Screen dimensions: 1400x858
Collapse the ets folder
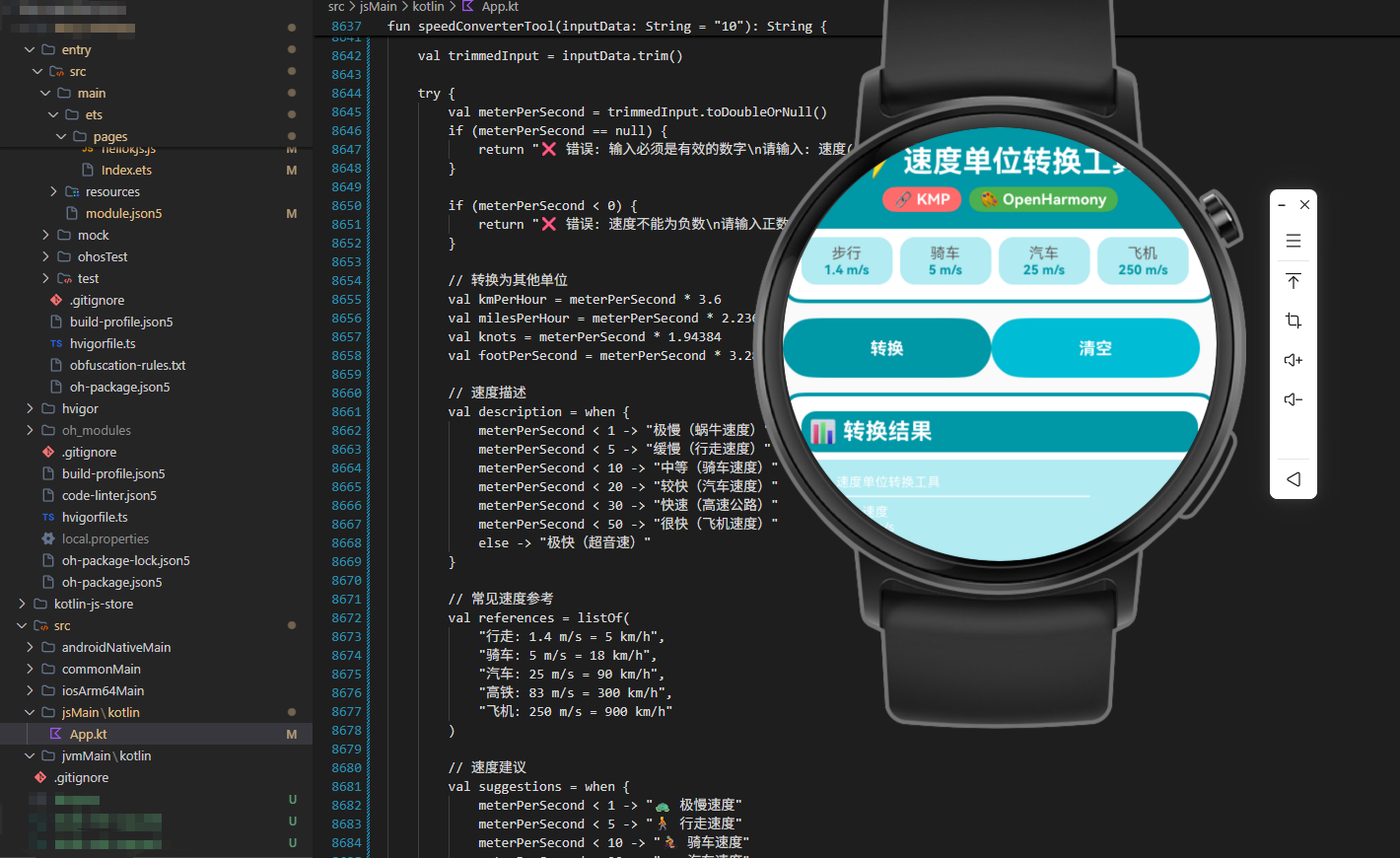coord(52,114)
